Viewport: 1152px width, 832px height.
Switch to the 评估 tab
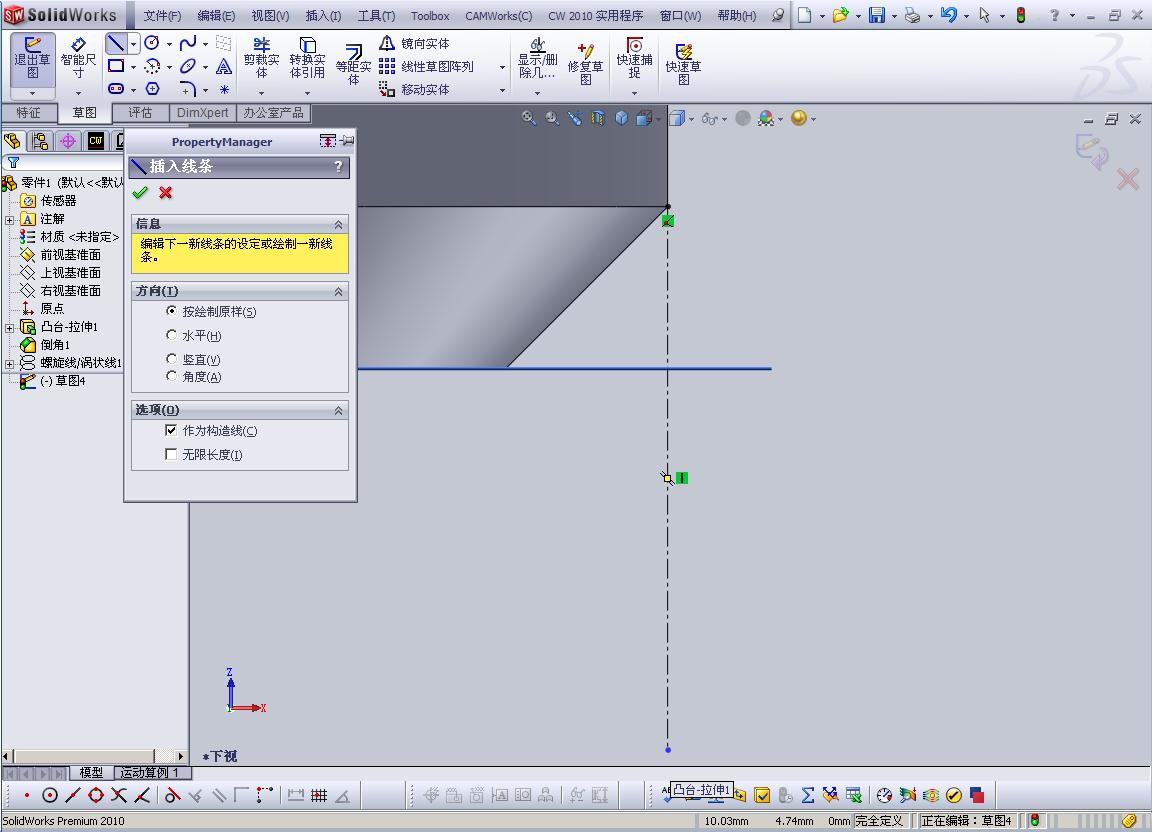pos(140,112)
